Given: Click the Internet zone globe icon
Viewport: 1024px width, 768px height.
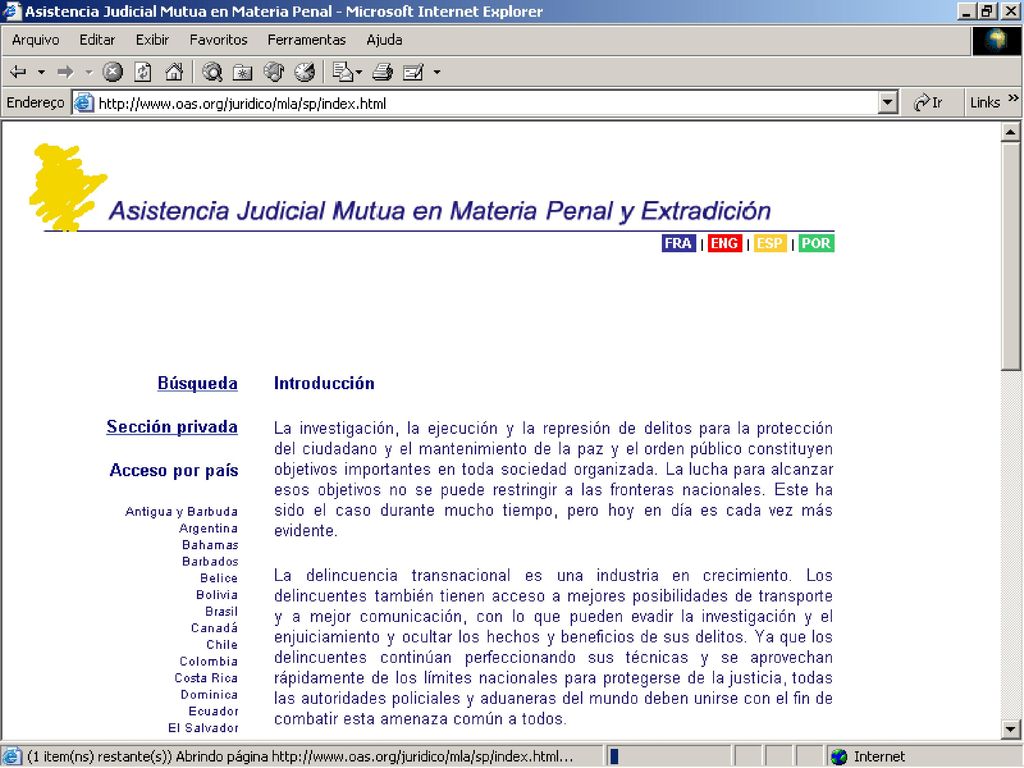Looking at the screenshot, I should tap(839, 757).
